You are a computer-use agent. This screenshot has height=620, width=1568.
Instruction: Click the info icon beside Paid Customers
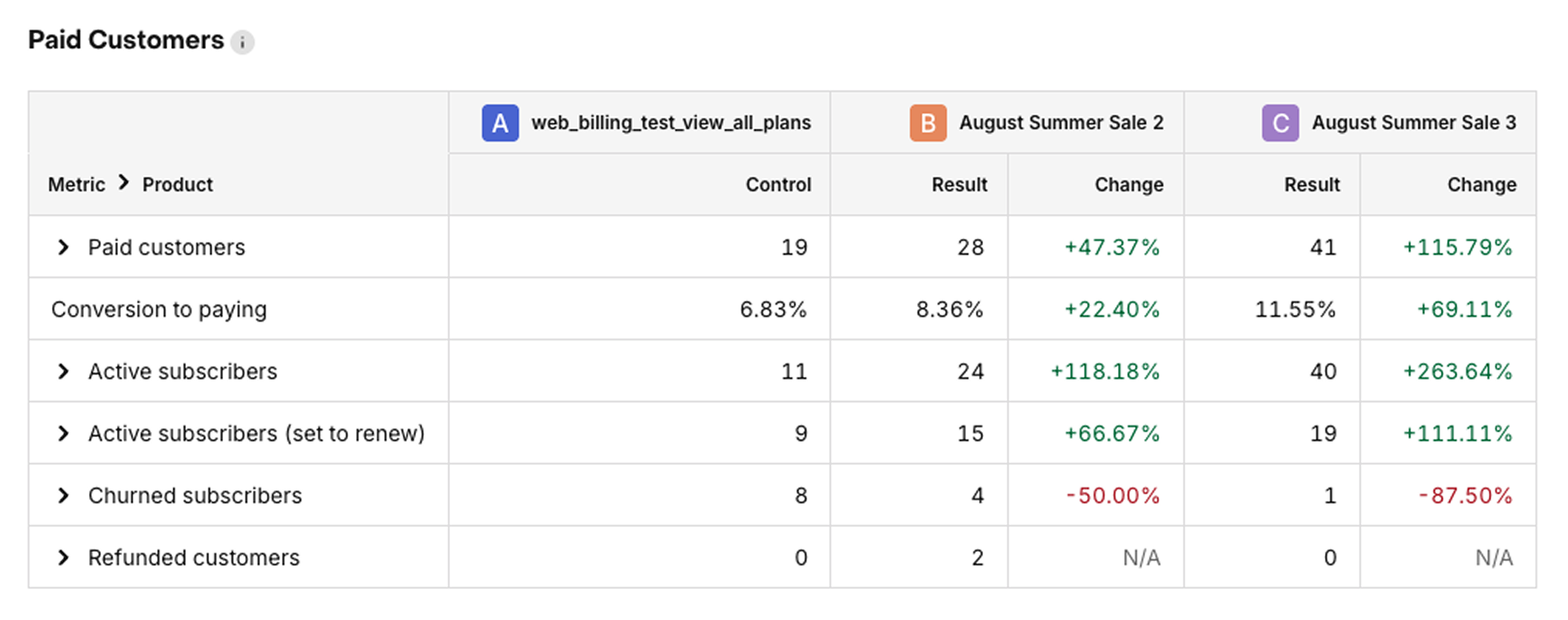pyautogui.click(x=242, y=42)
